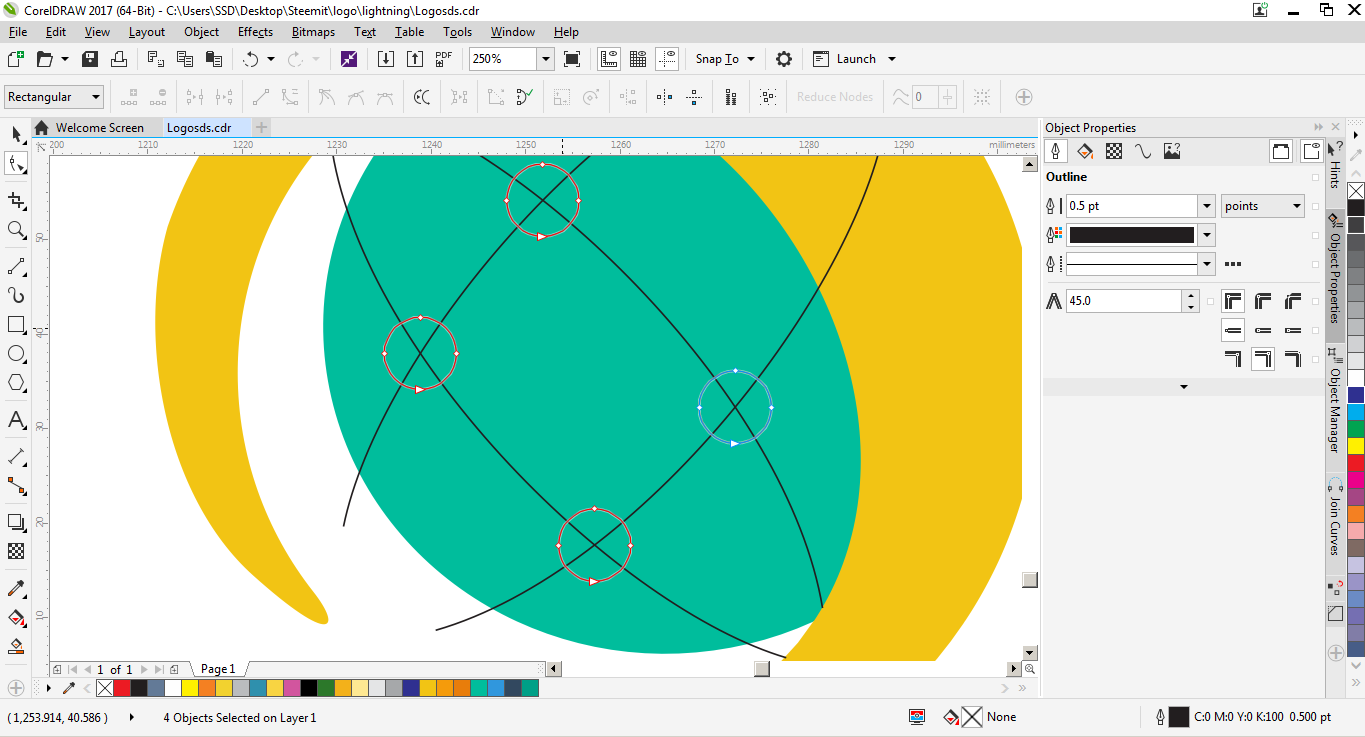This screenshot has width=1365, height=737.
Task: Open the Zoom level 250% dropdown
Action: (x=546, y=59)
